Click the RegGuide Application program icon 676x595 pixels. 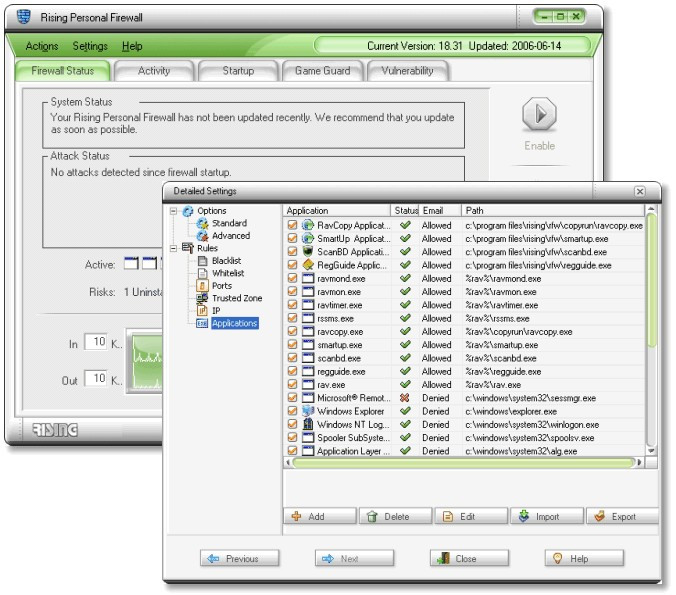pos(308,265)
